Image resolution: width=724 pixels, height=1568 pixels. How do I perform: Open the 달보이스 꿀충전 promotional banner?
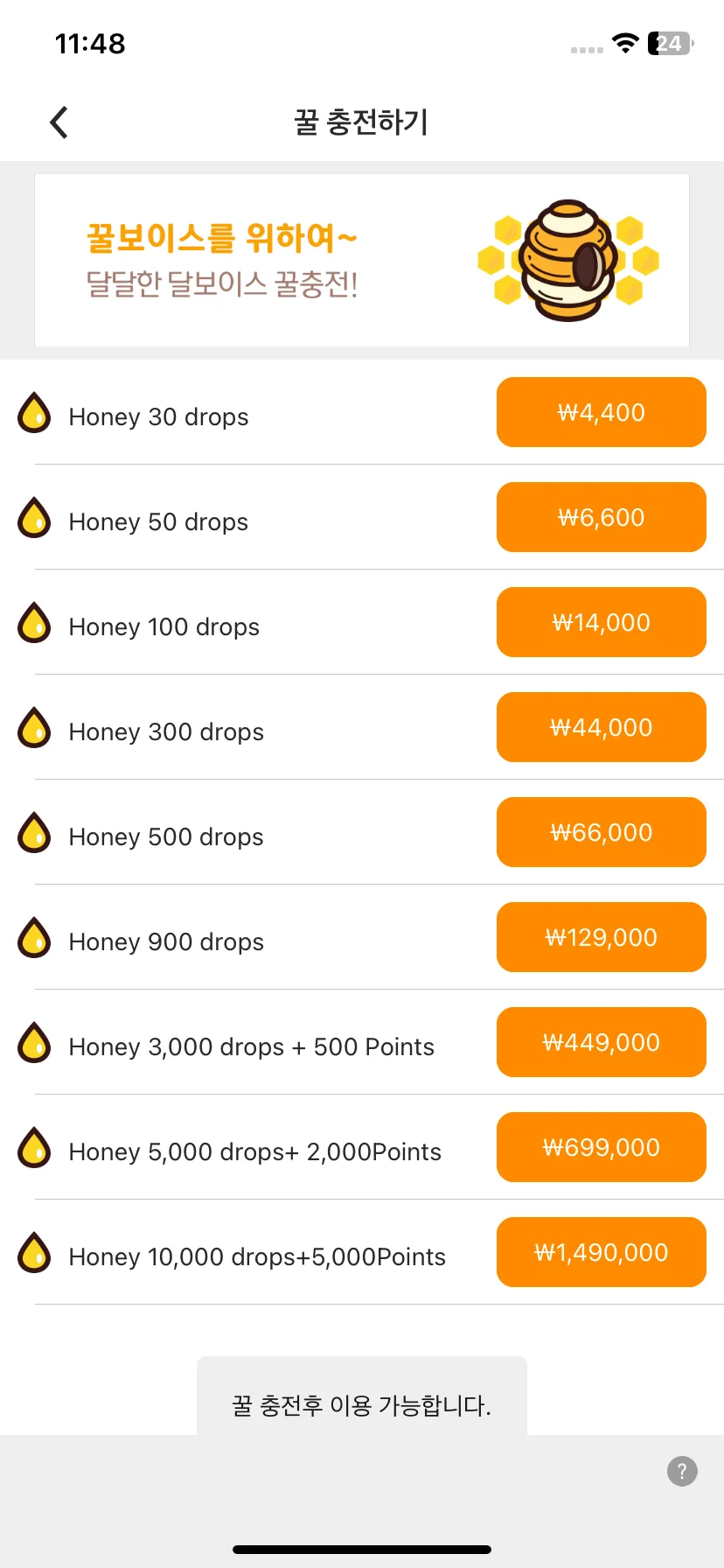[x=362, y=260]
